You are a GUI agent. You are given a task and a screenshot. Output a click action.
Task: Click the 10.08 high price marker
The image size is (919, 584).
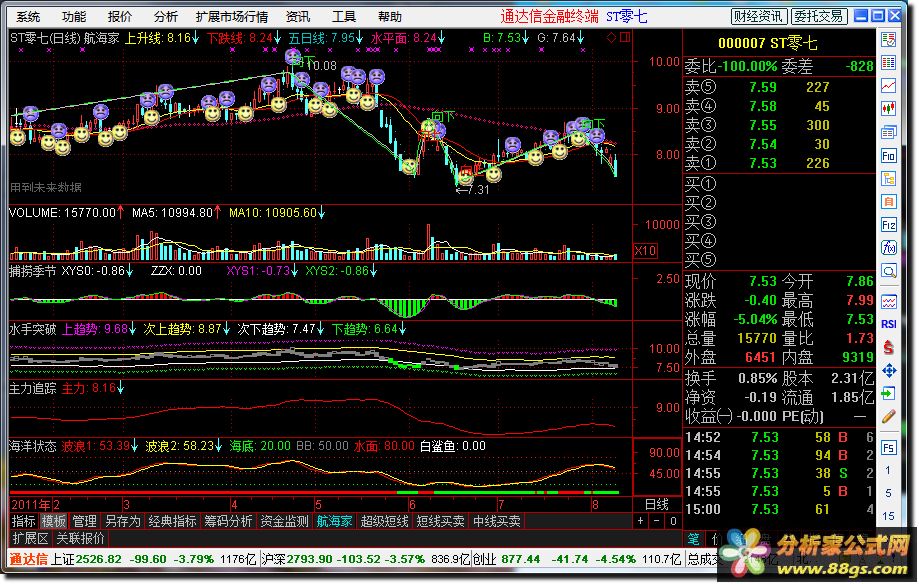(322, 65)
